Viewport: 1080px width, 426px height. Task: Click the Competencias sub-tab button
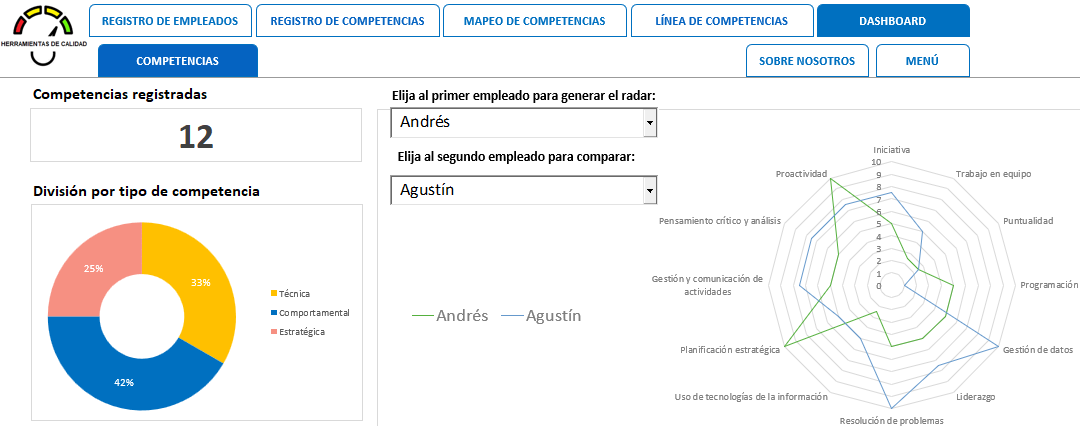[177, 61]
